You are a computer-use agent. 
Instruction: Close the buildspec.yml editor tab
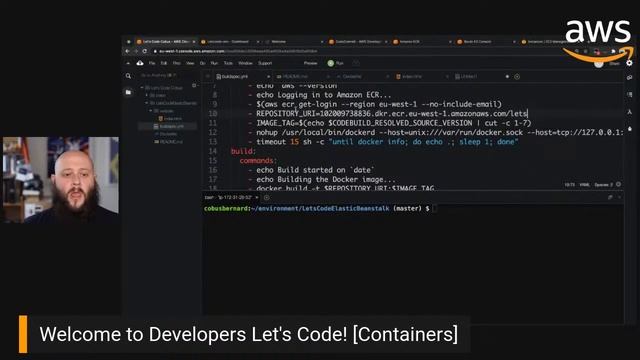pos(268,77)
